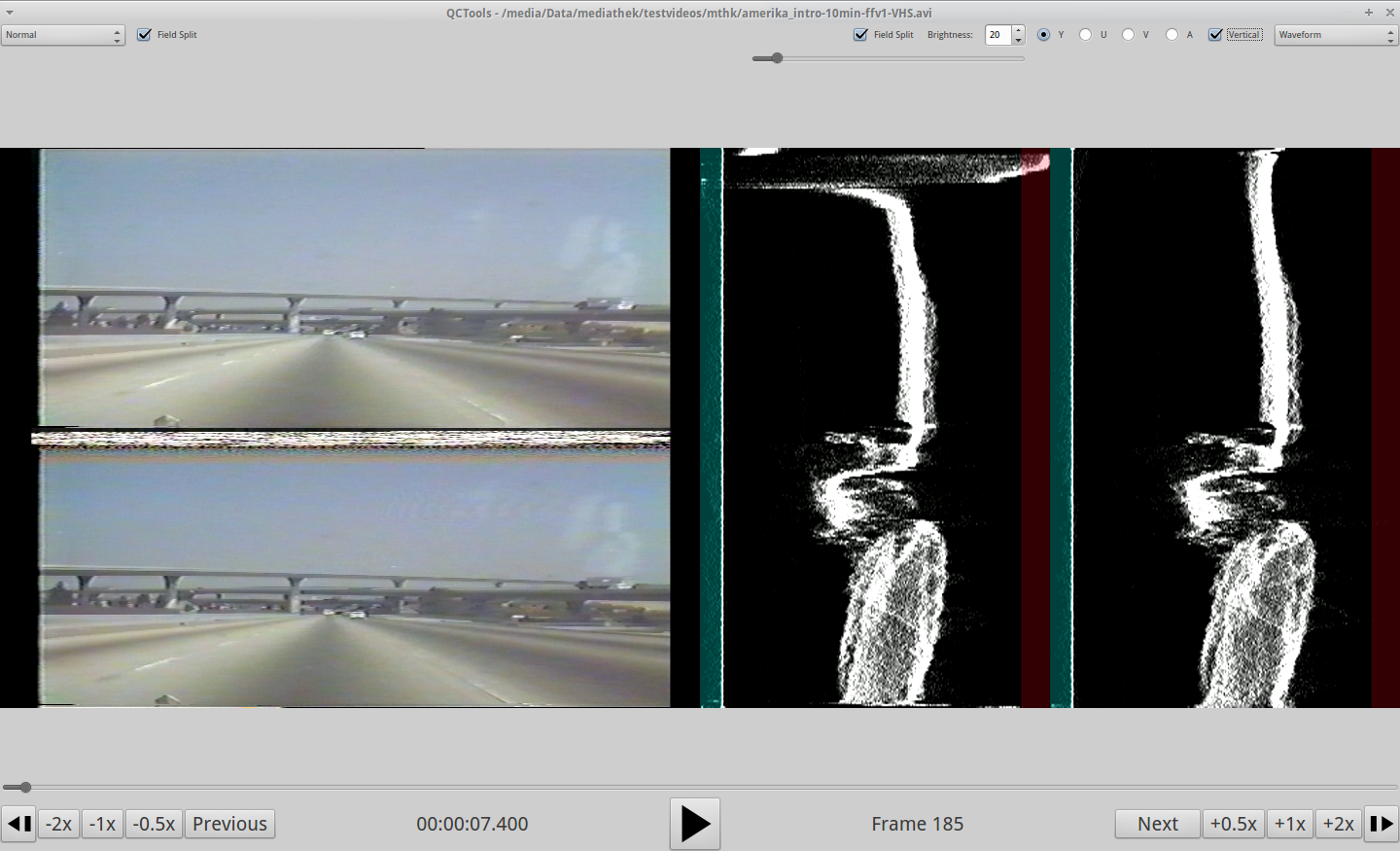Screen dimensions: 1400x851
Task: Play forward at +2x speed
Action: point(1339,824)
